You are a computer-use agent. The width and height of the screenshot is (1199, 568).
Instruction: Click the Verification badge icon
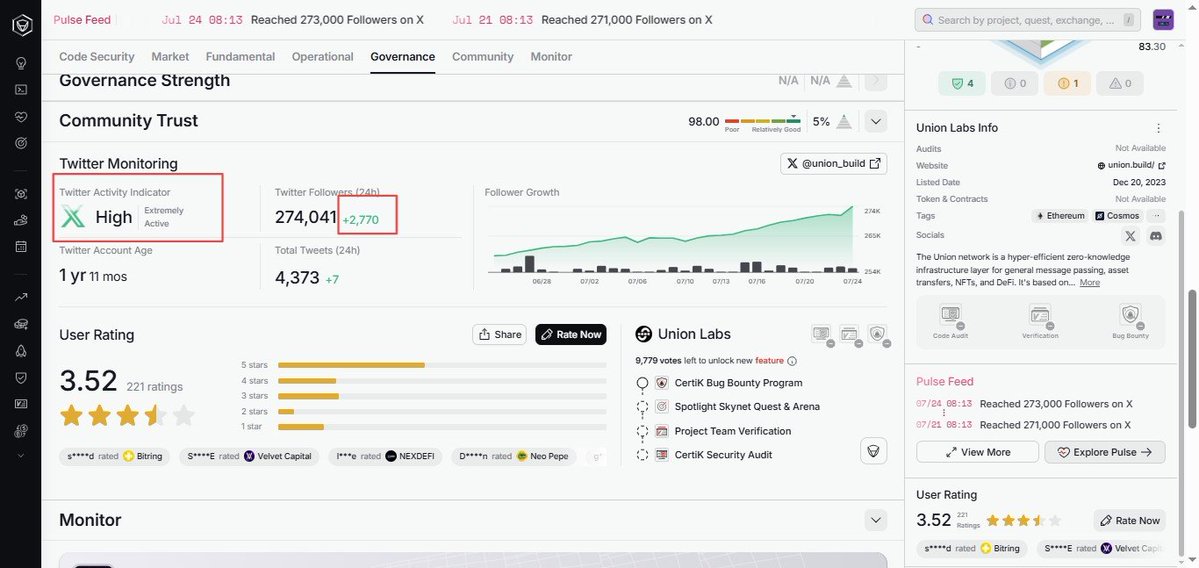1040,316
